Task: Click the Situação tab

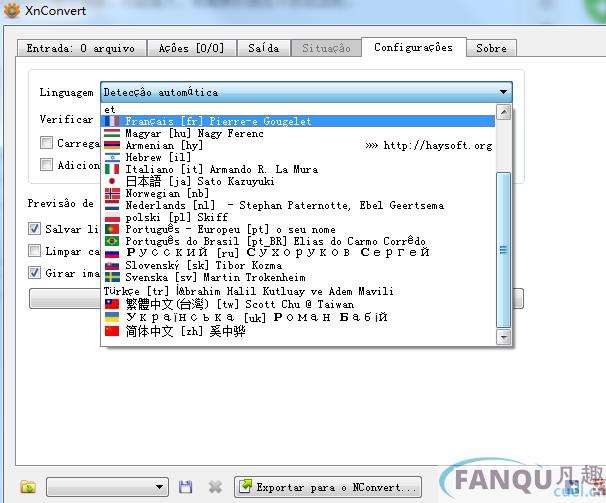Action: (326, 48)
